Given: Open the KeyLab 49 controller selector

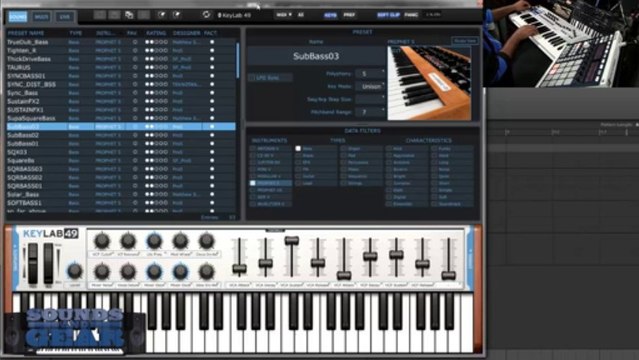Looking at the screenshot, I should click(x=234, y=15).
